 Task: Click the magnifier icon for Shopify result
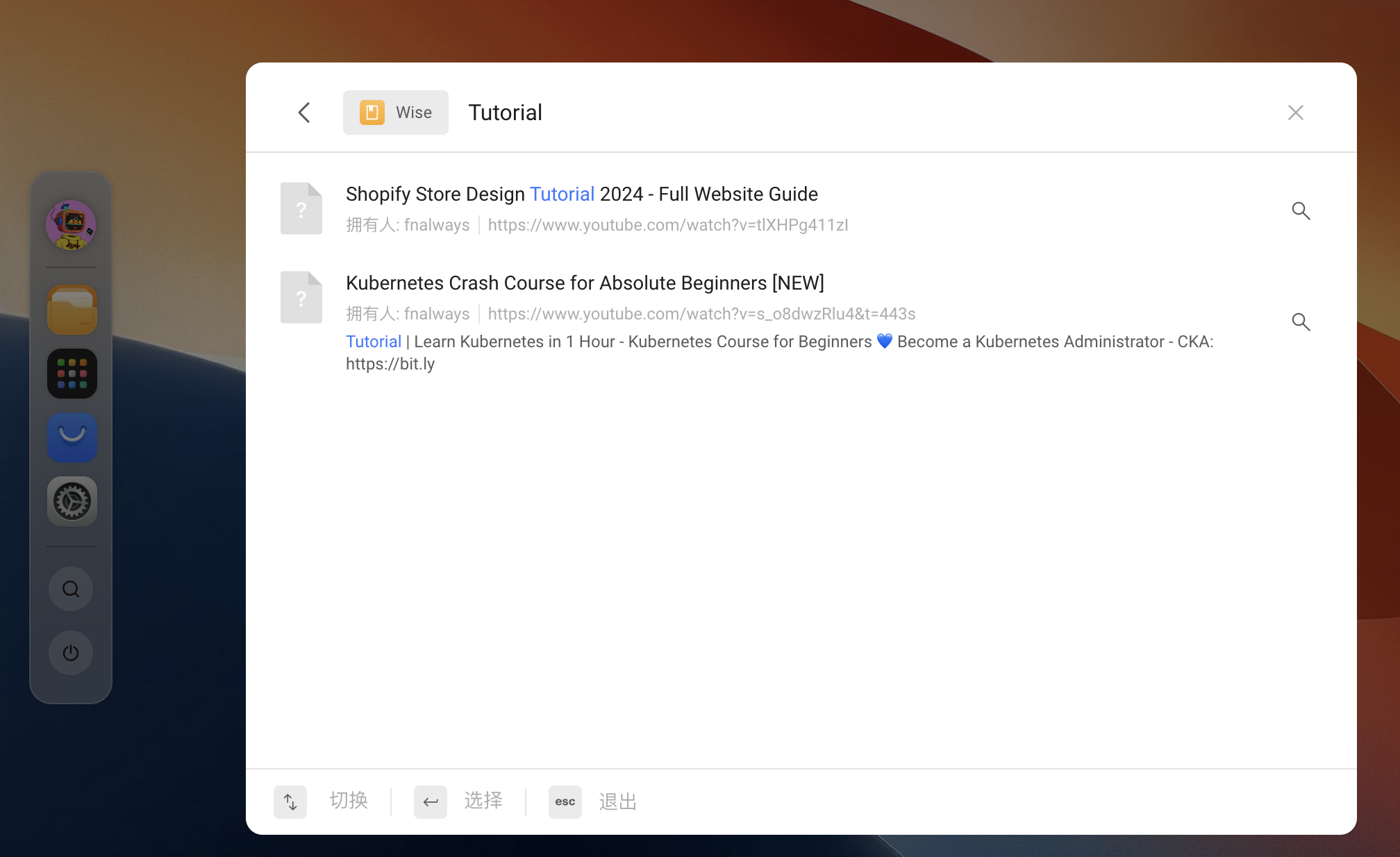[x=1301, y=210]
